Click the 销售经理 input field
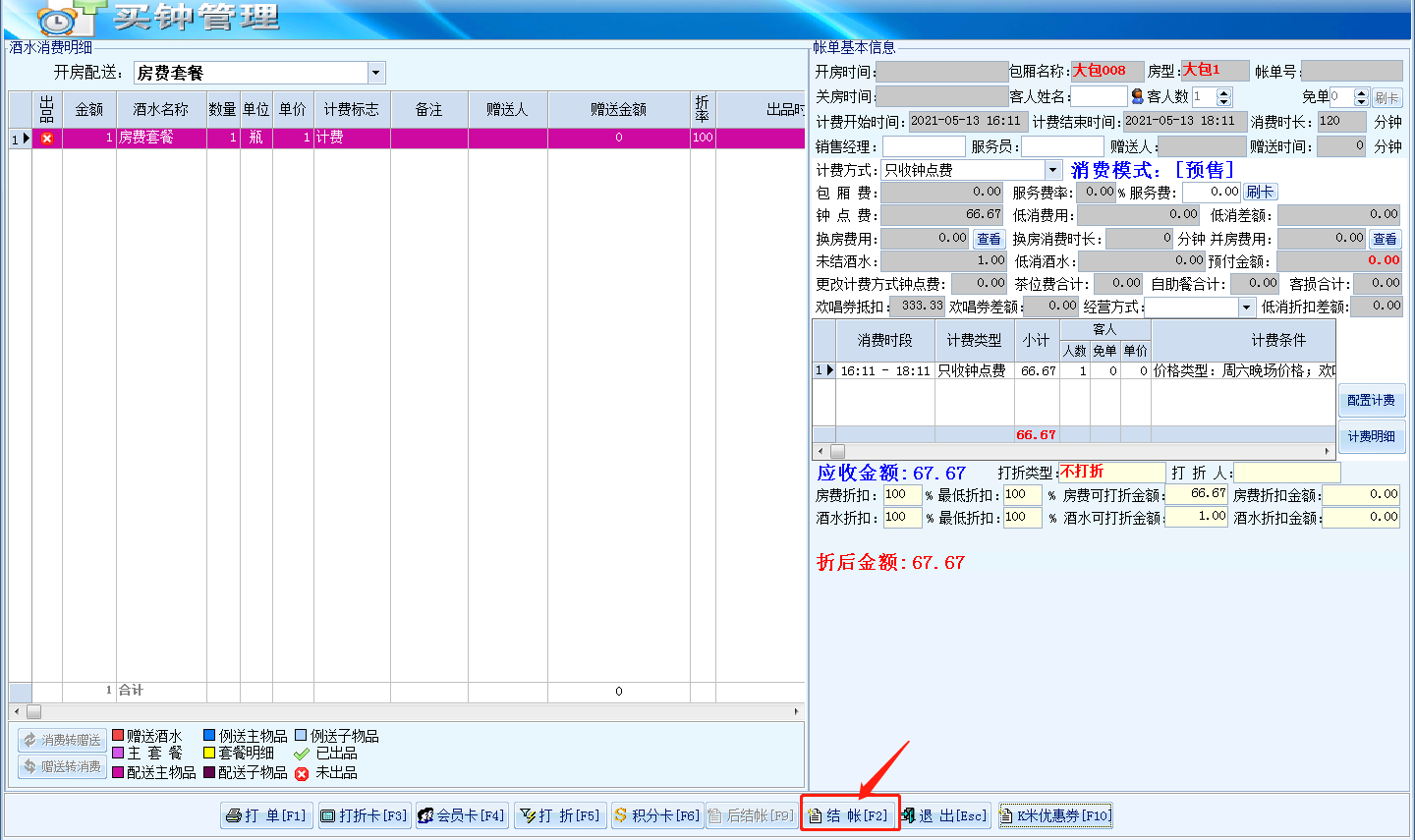Screen dimensions: 1415x840 924,146
